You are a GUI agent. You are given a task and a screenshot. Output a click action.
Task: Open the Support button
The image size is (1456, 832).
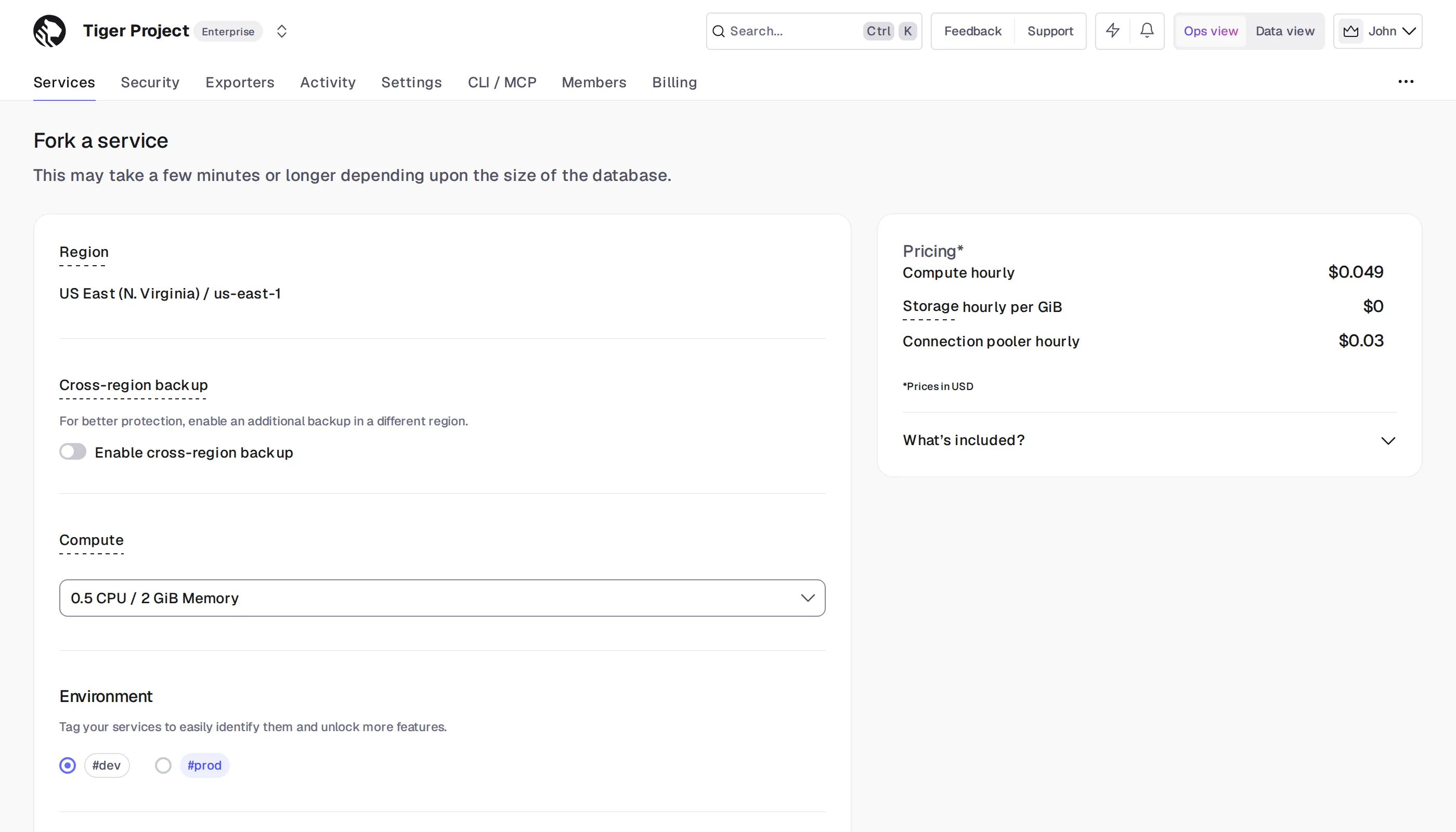click(1050, 31)
